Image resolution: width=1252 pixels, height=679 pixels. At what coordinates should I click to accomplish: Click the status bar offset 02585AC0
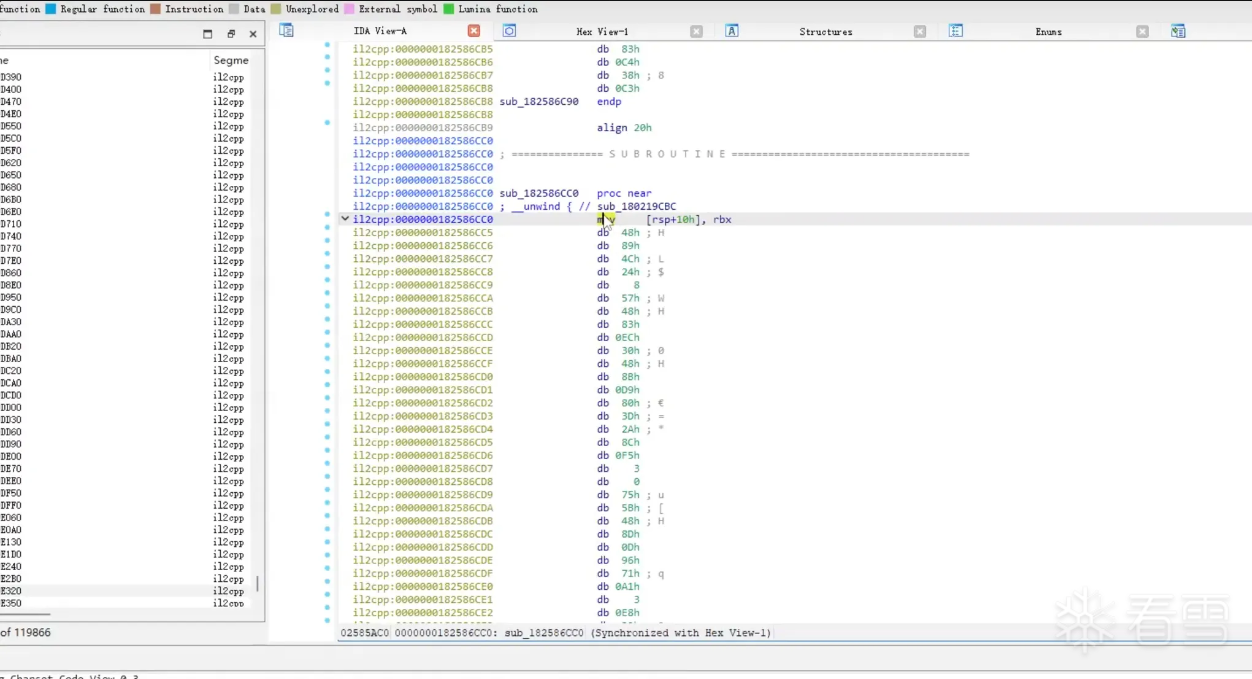365,633
